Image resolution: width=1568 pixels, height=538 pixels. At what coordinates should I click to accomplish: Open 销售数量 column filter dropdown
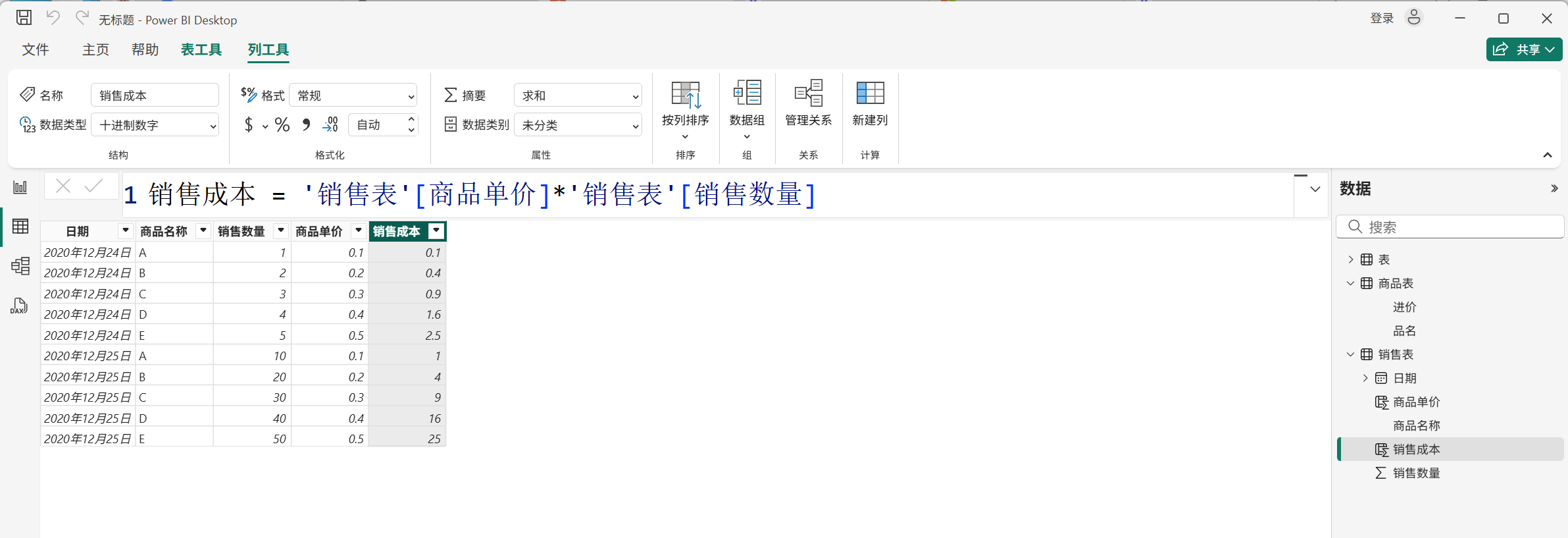coord(281,230)
